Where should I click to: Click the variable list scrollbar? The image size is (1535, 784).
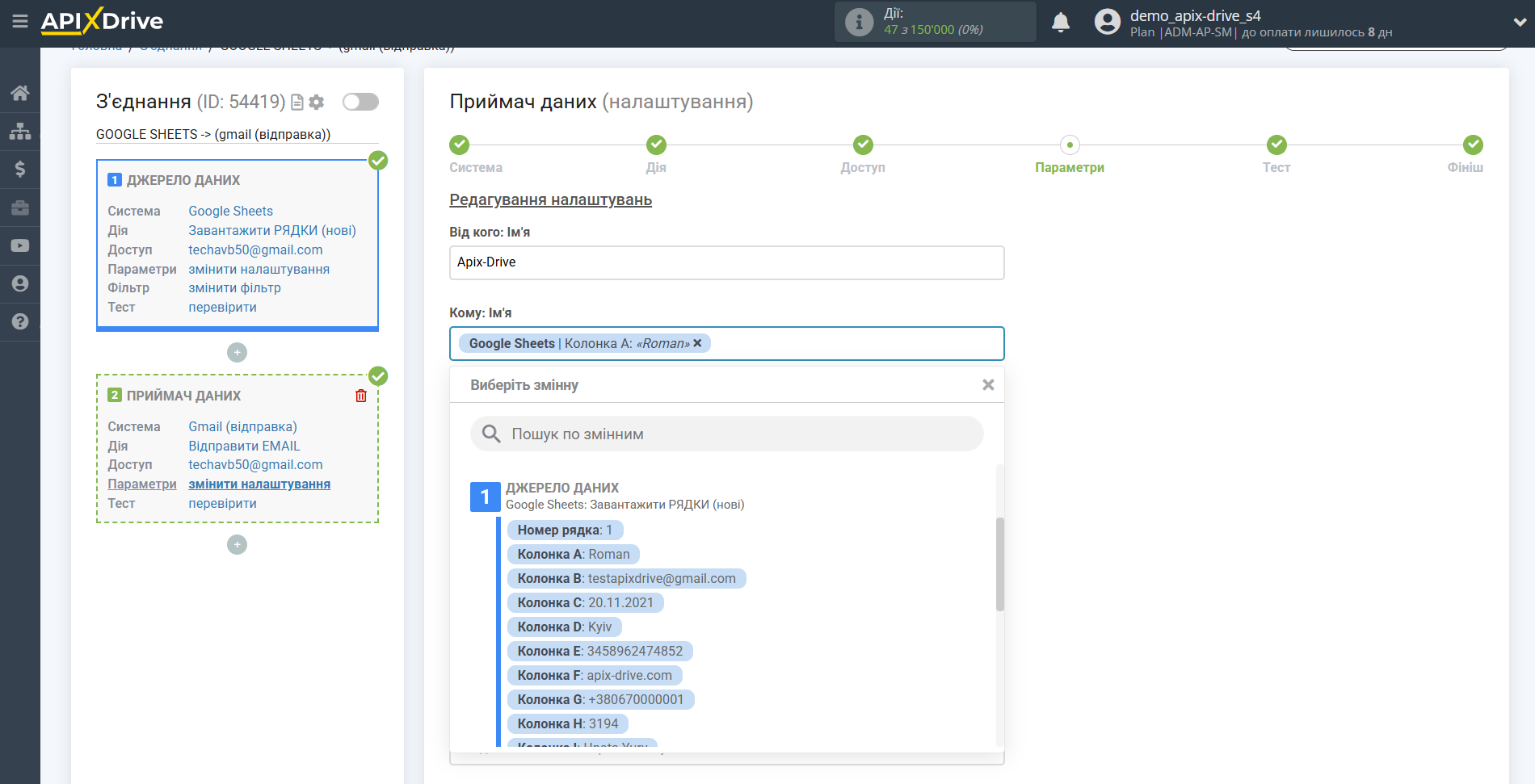(1000, 564)
